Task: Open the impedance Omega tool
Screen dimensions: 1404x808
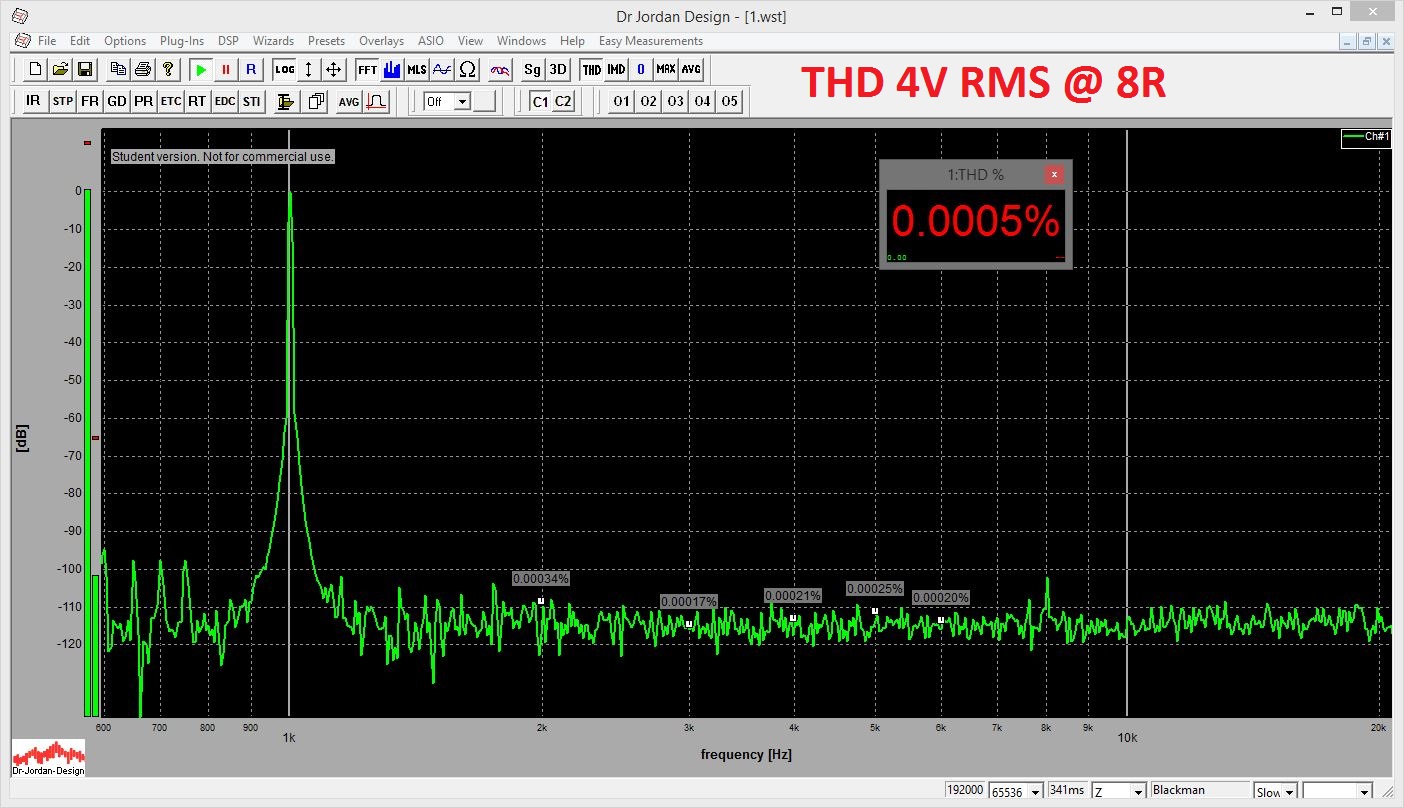Action: (467, 69)
